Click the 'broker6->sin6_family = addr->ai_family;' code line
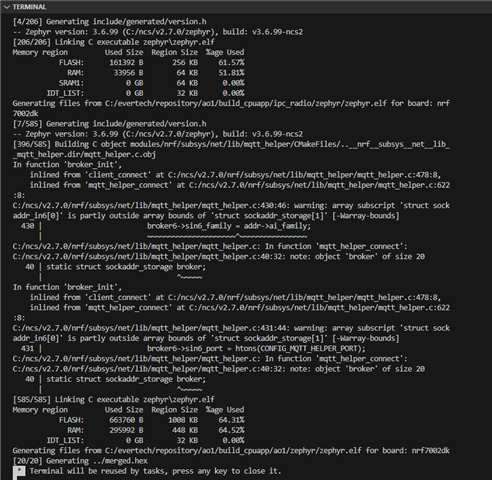Image resolution: width=492 pixels, height=480 pixels. [229, 226]
